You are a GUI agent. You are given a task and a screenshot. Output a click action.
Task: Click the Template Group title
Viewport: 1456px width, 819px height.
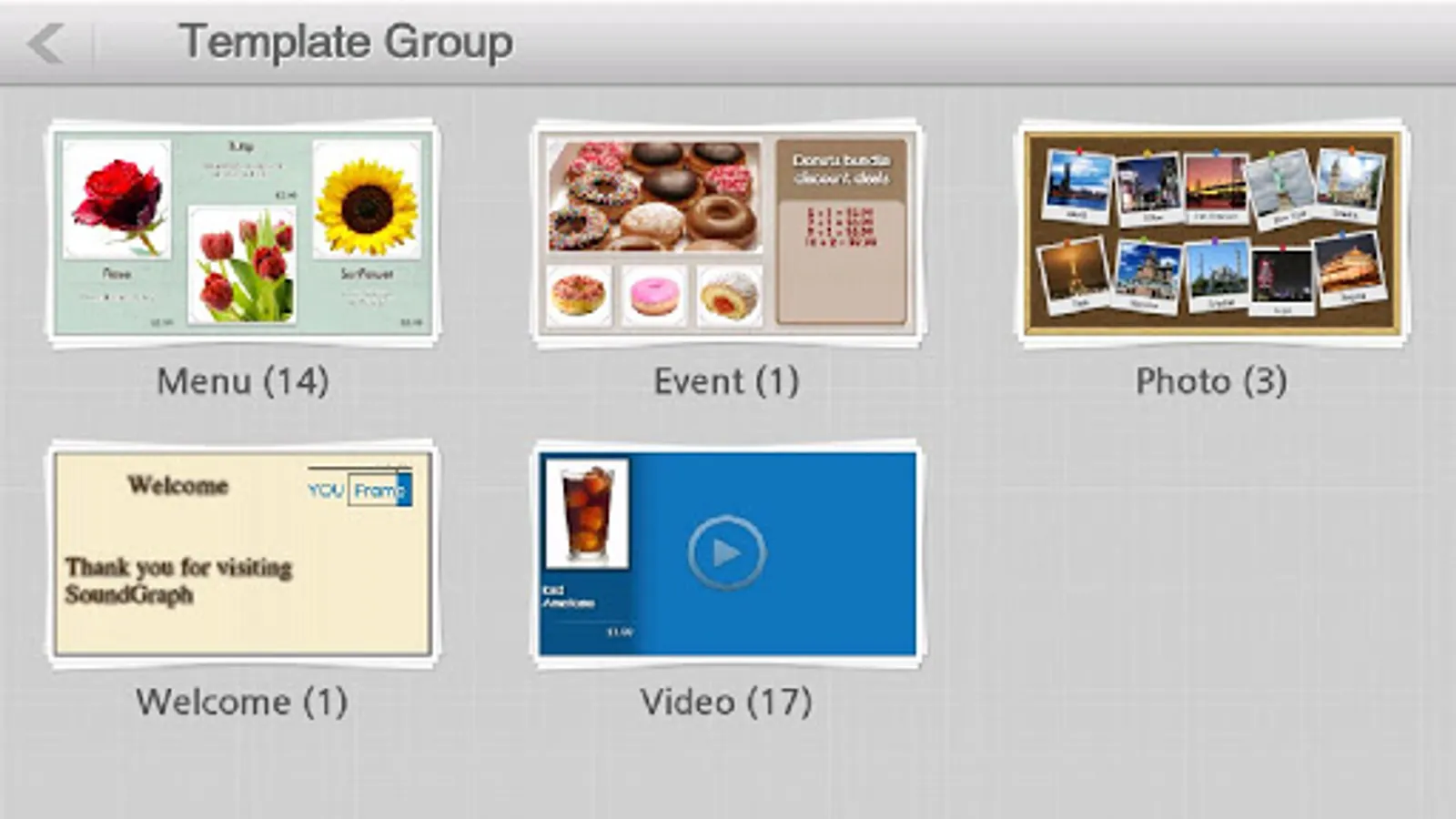348,40
